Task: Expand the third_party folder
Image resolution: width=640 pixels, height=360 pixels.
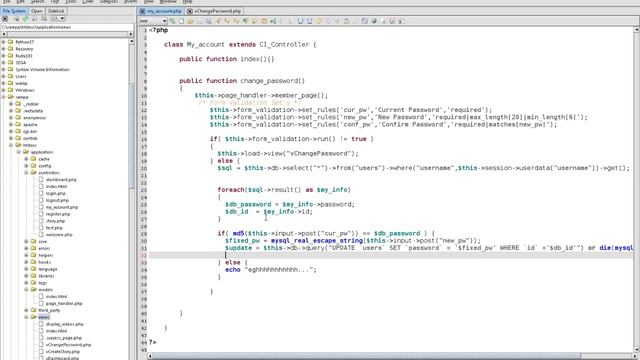Action: point(27,310)
